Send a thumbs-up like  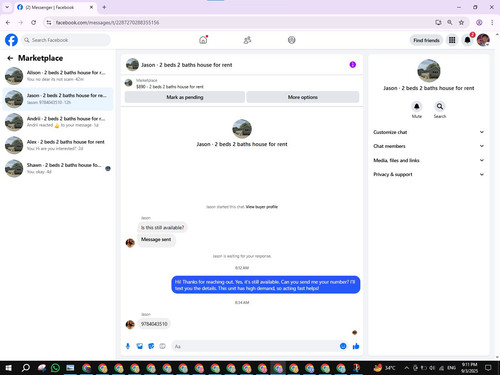(x=356, y=346)
